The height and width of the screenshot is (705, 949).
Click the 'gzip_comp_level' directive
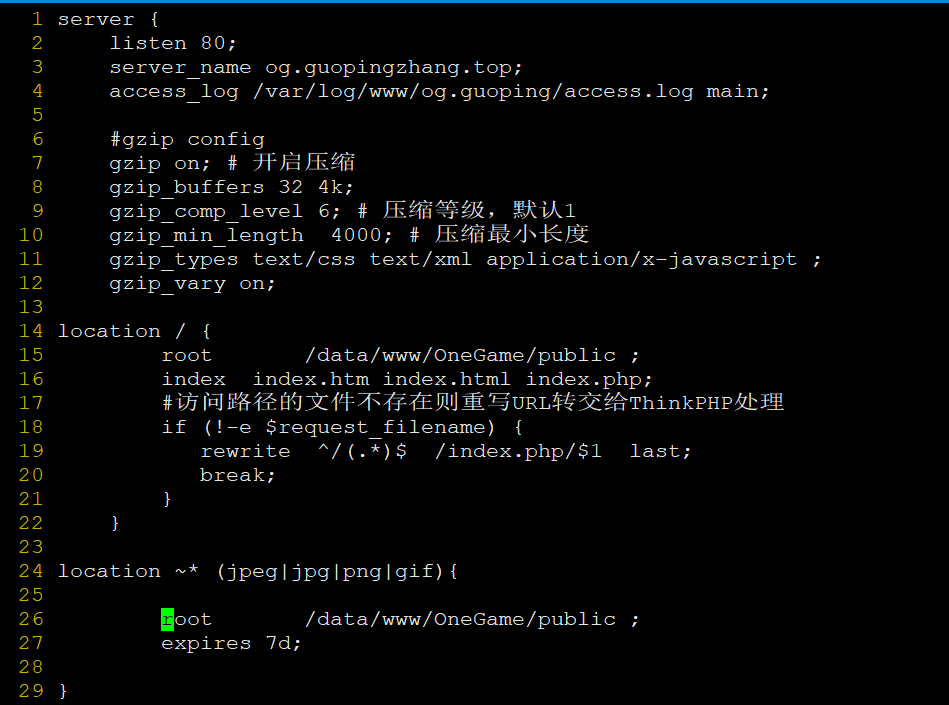point(206,211)
